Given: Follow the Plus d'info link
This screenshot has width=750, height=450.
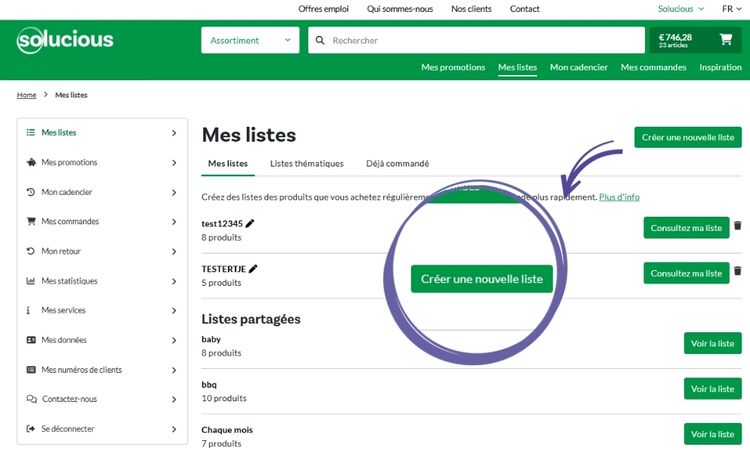Looking at the screenshot, I should (619, 197).
